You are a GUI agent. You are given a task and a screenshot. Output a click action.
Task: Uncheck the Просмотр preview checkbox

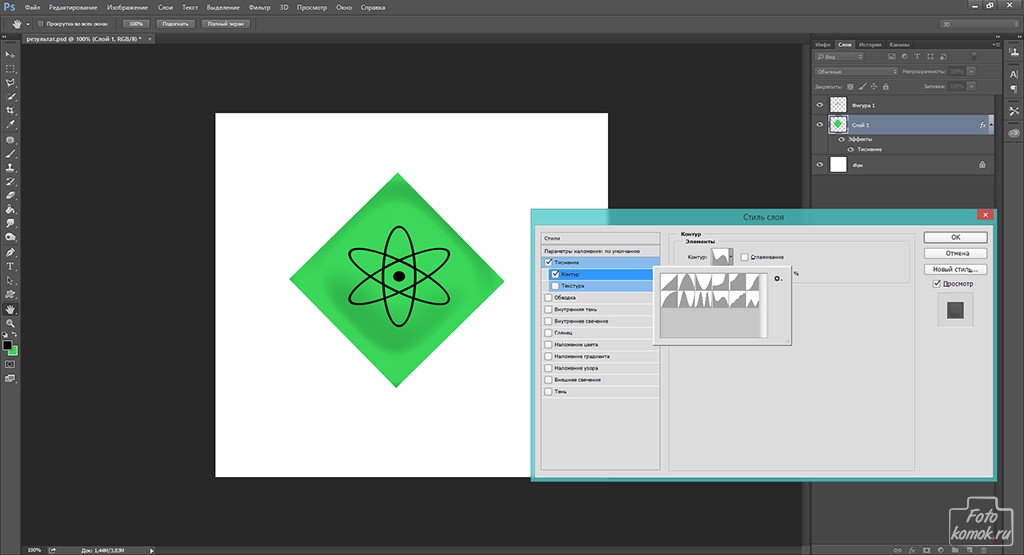[x=936, y=284]
